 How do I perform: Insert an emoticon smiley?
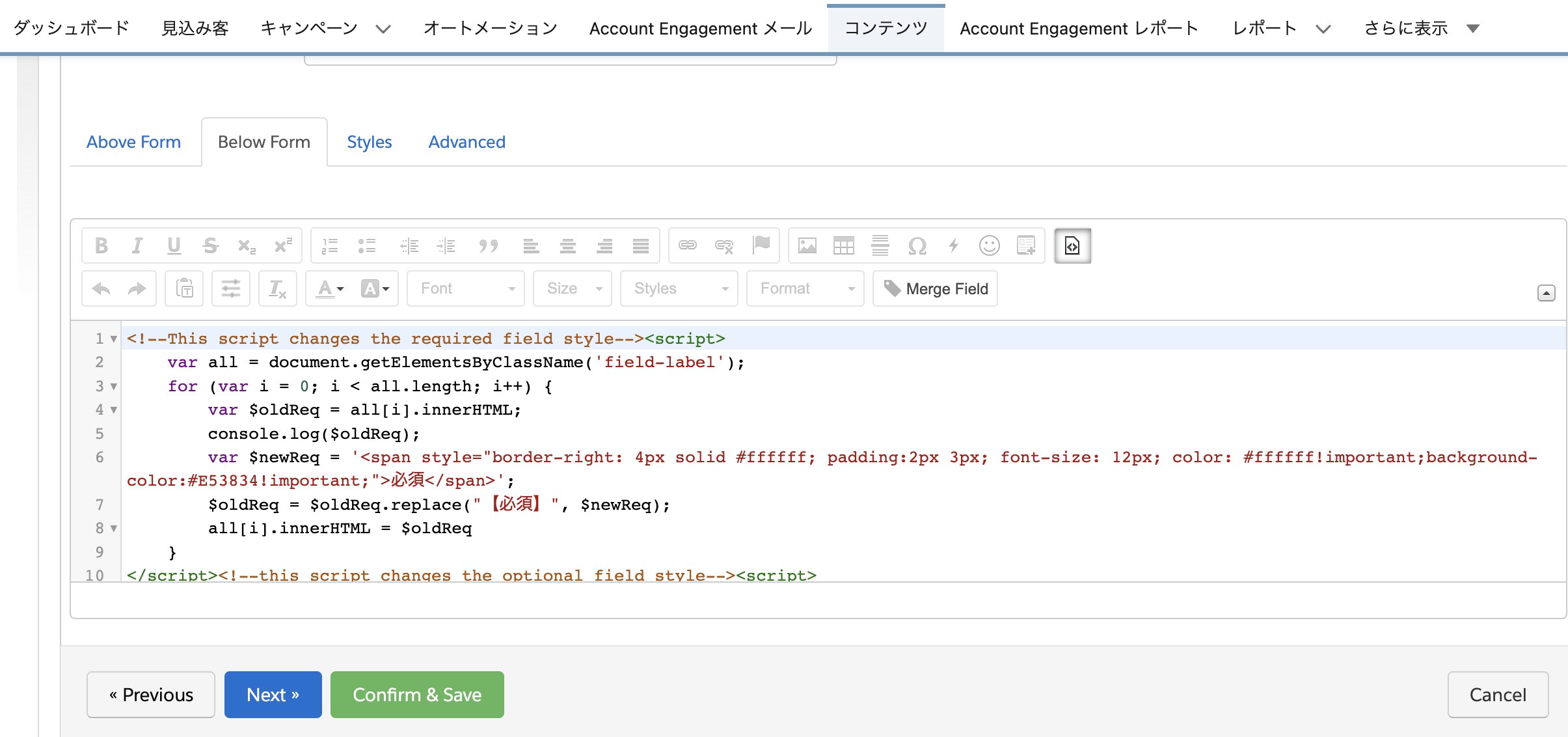[x=990, y=245]
